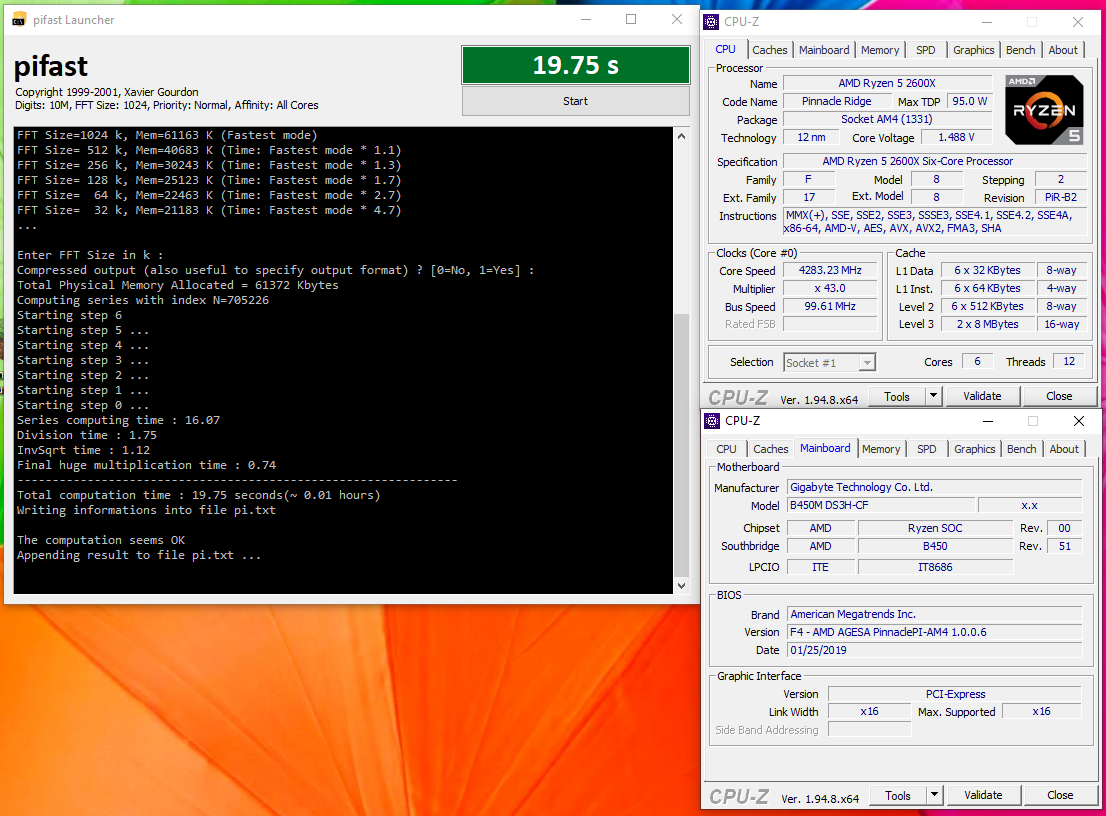Switch to Graphics tab in lower CPU-Z window
This screenshot has height=816, width=1106.
(975, 449)
